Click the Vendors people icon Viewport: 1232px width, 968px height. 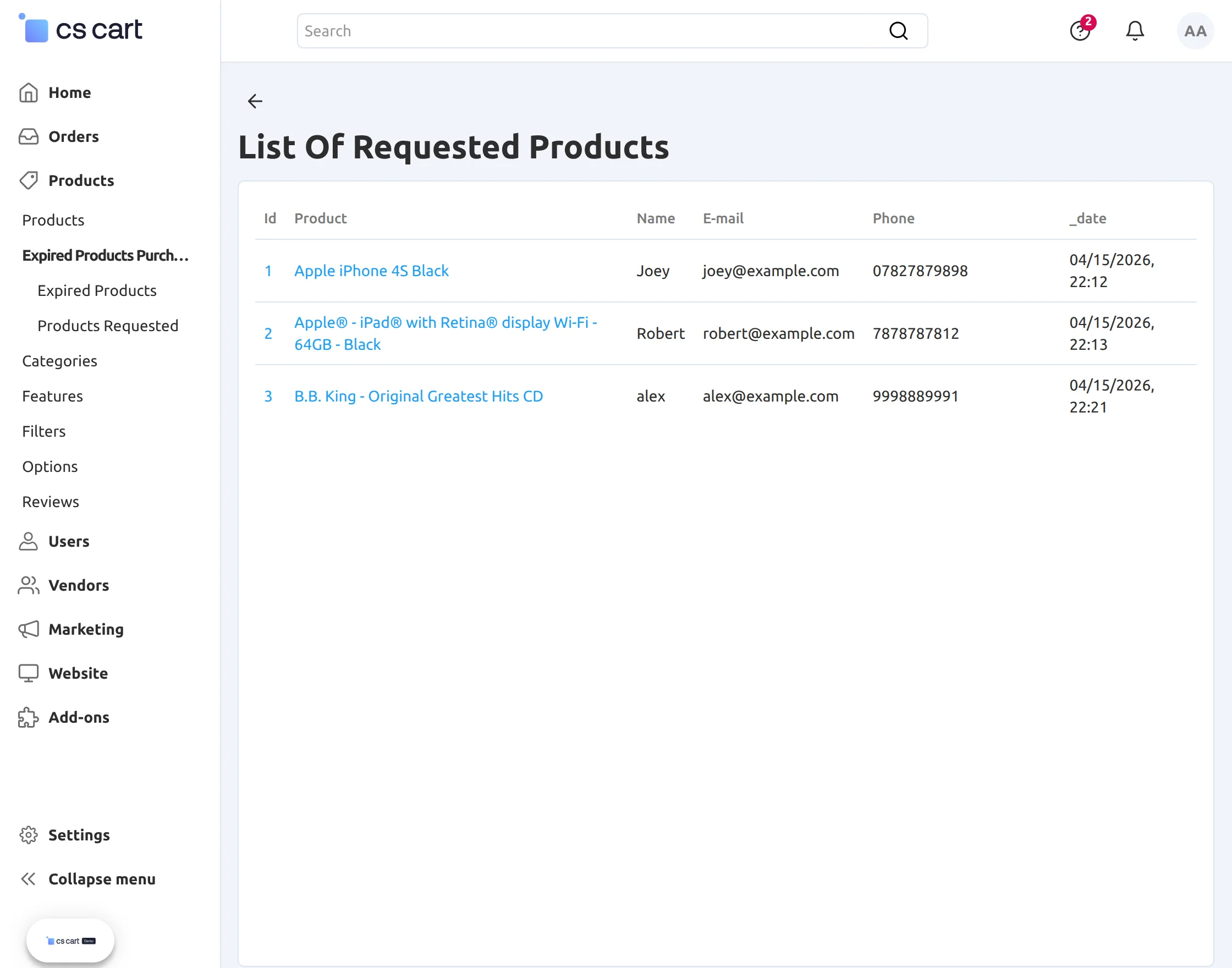tap(29, 585)
